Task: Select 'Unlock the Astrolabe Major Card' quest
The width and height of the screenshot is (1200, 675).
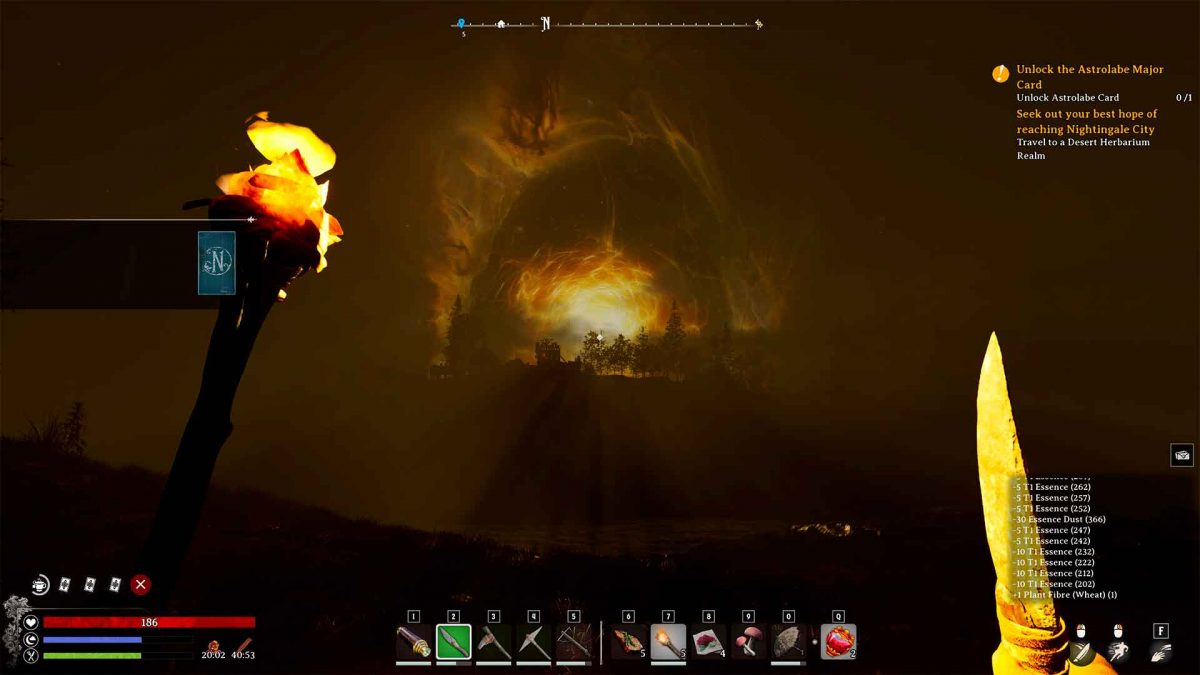Action: [1089, 76]
